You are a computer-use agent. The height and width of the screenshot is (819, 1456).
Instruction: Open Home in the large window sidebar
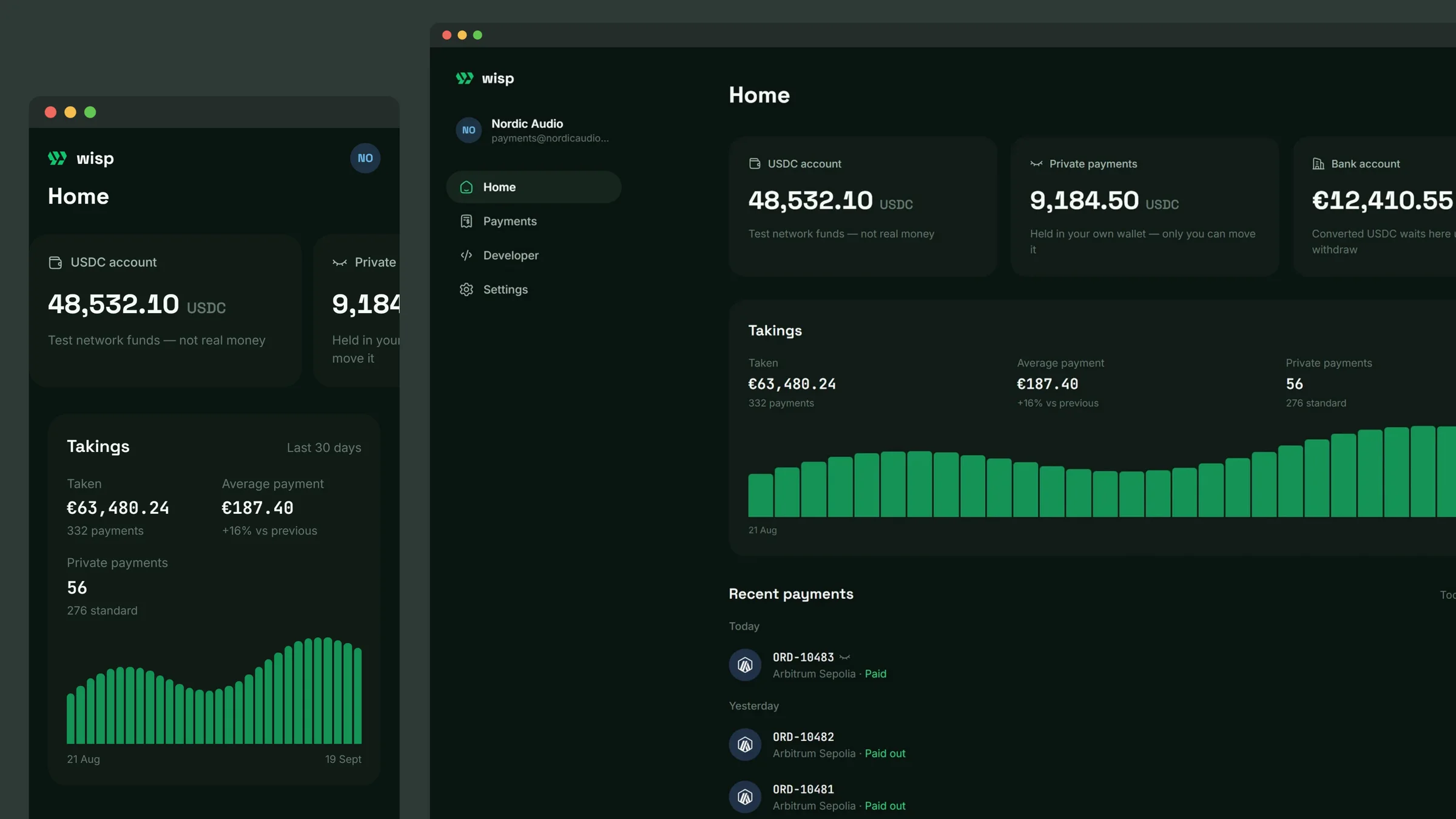point(533,187)
